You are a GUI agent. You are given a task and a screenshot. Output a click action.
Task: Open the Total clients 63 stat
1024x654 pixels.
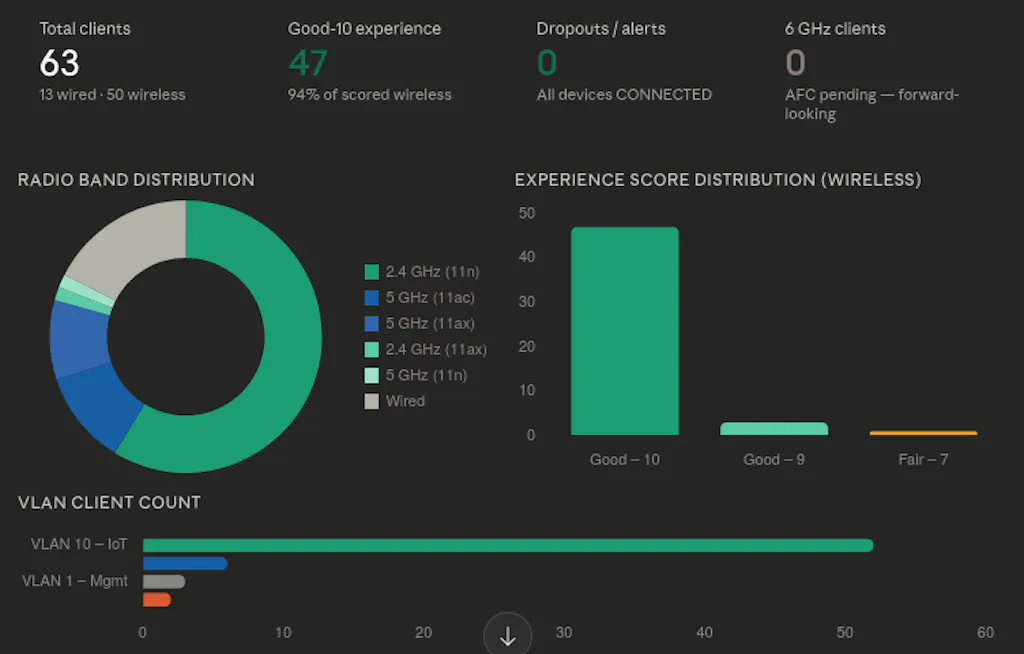click(59, 63)
